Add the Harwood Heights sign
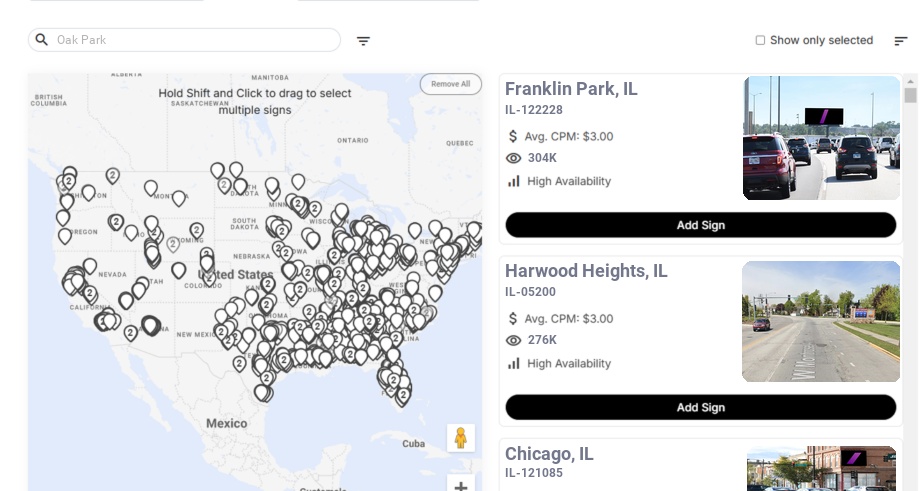Viewport: 920px width, 491px height. pos(700,407)
